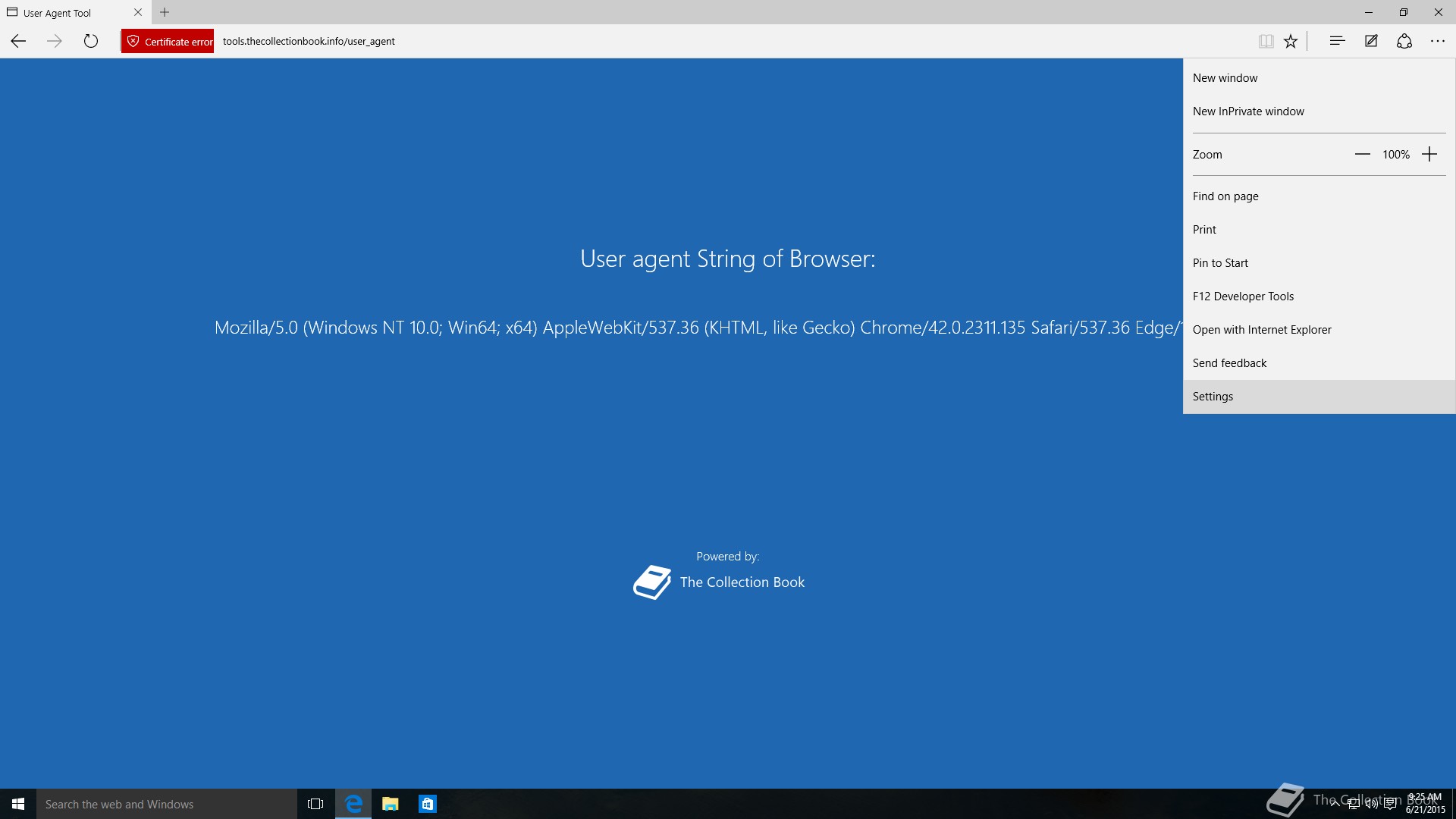Open the Store from the taskbar

[428, 804]
